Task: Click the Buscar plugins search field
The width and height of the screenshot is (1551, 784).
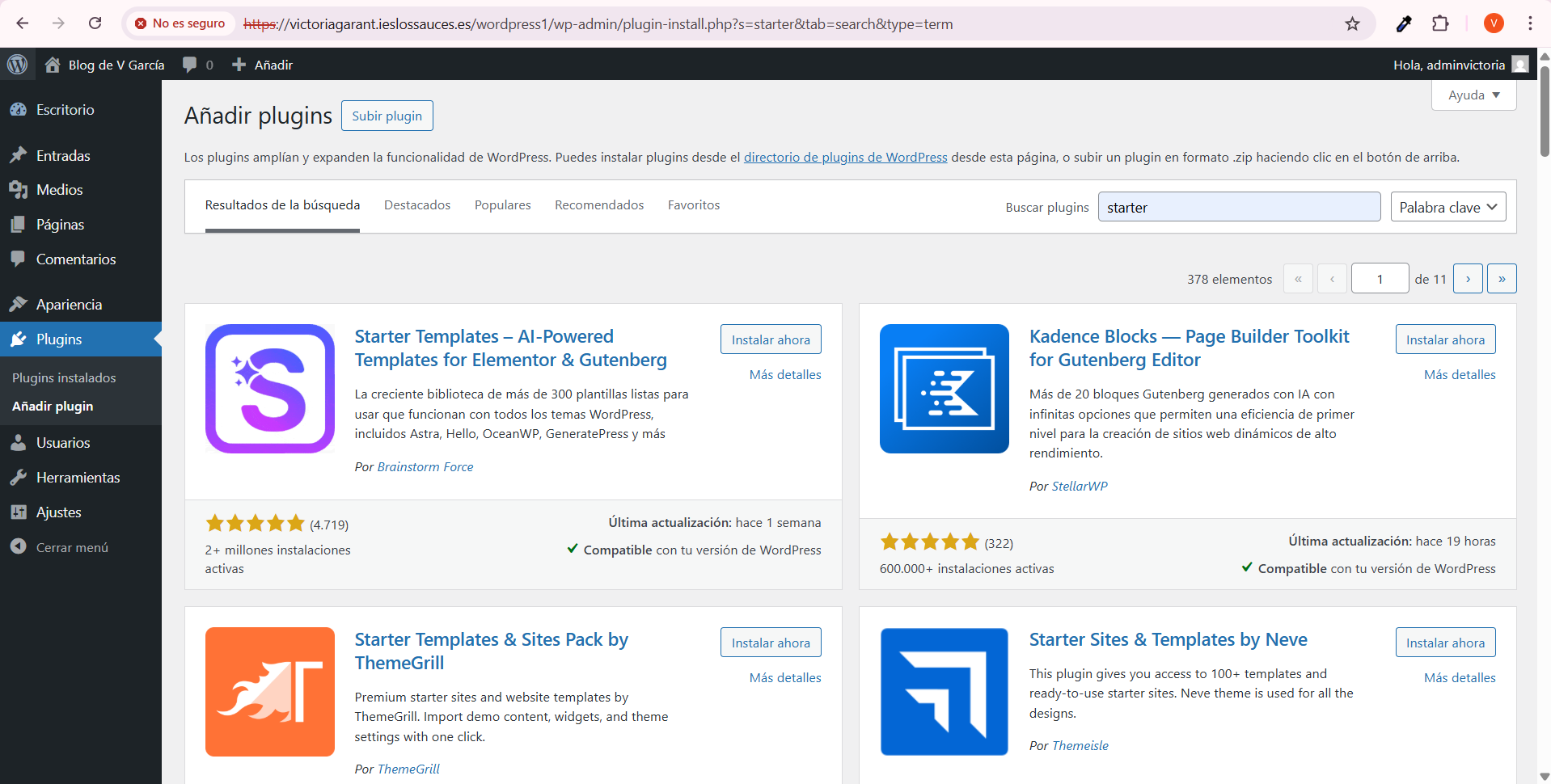Action: tap(1239, 207)
